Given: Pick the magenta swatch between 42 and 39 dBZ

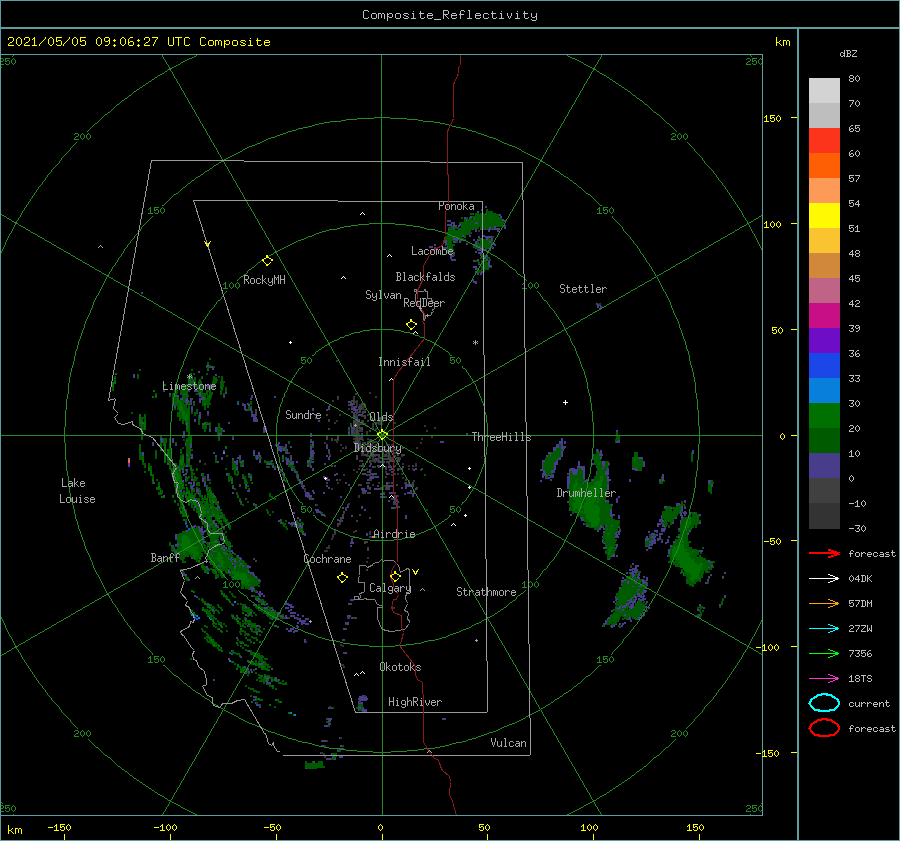Looking at the screenshot, I should point(824,316).
